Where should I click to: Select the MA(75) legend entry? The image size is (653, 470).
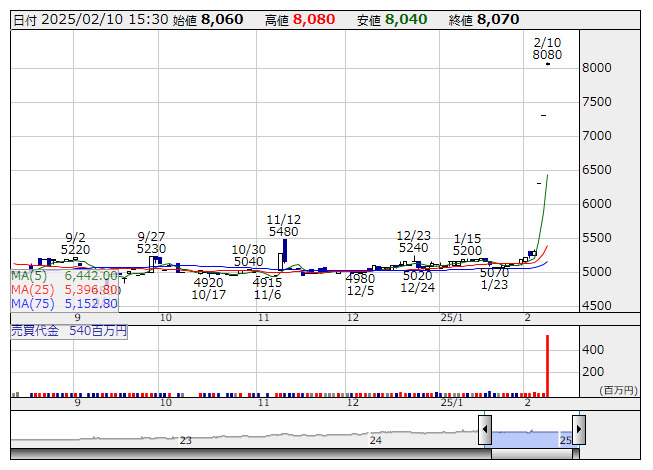click(x=63, y=303)
